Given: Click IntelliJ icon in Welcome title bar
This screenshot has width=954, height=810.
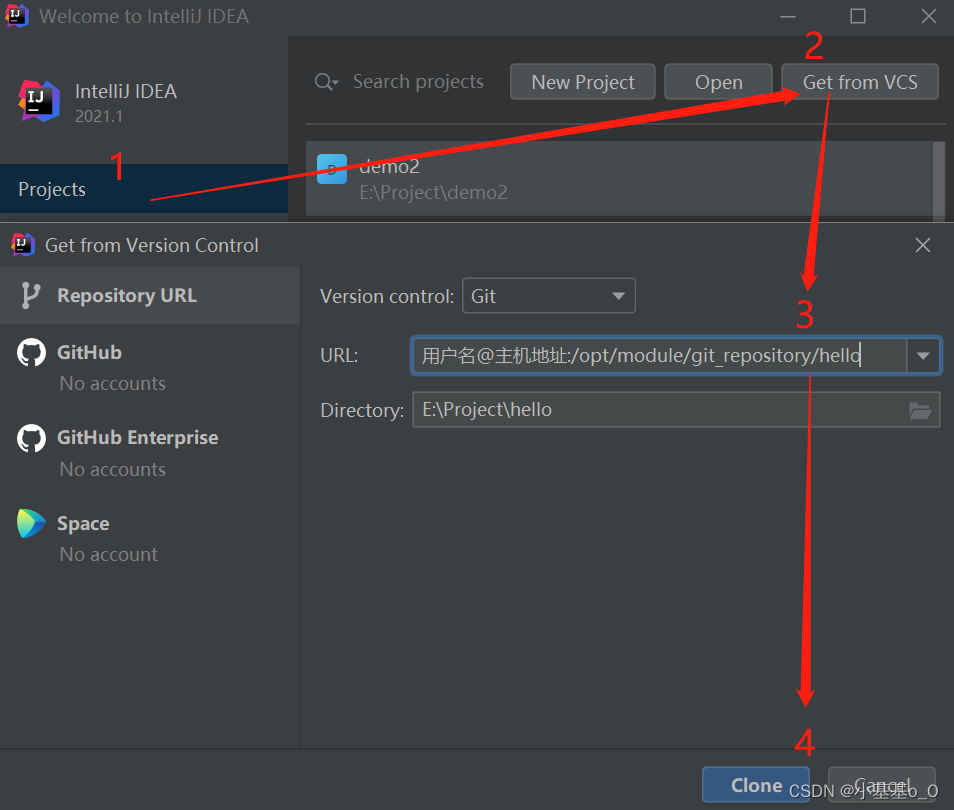Looking at the screenshot, I should [16, 16].
